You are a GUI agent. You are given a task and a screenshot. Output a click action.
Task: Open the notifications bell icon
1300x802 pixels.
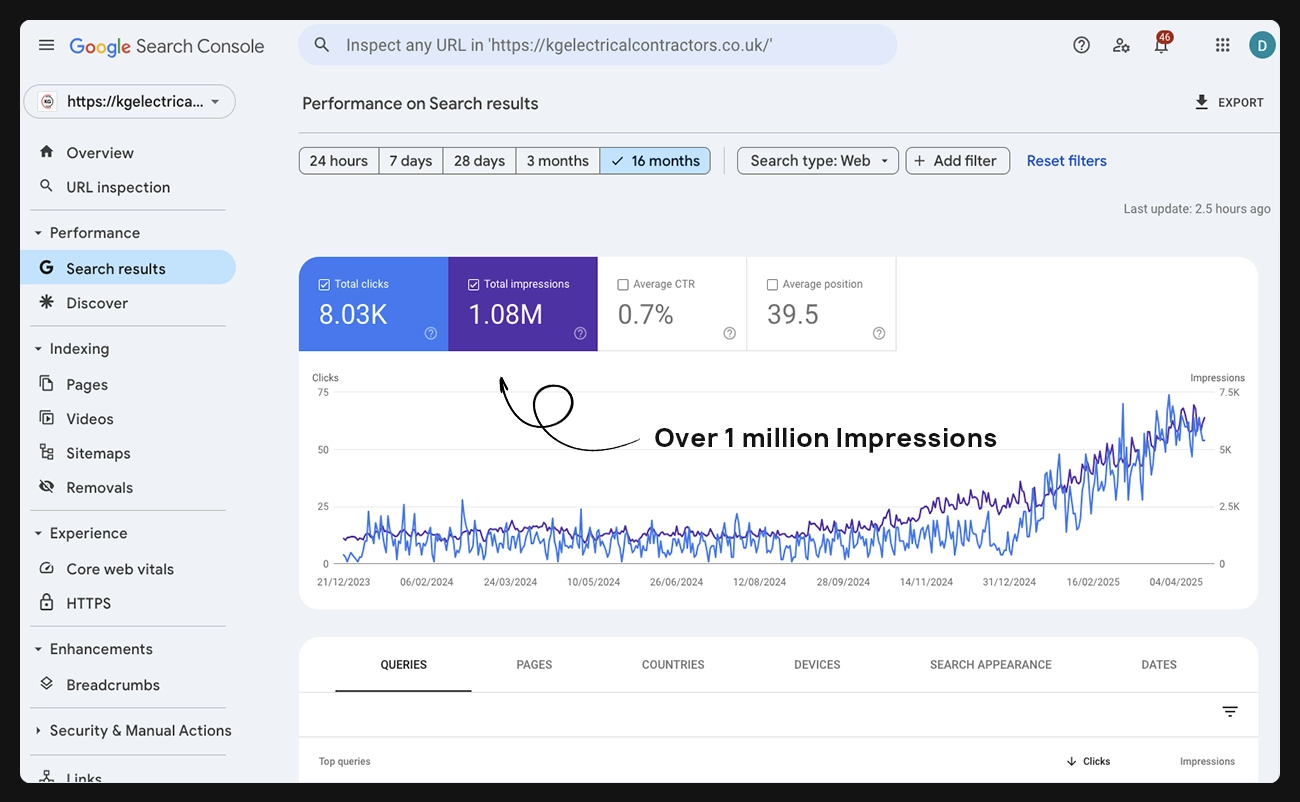click(x=1161, y=46)
